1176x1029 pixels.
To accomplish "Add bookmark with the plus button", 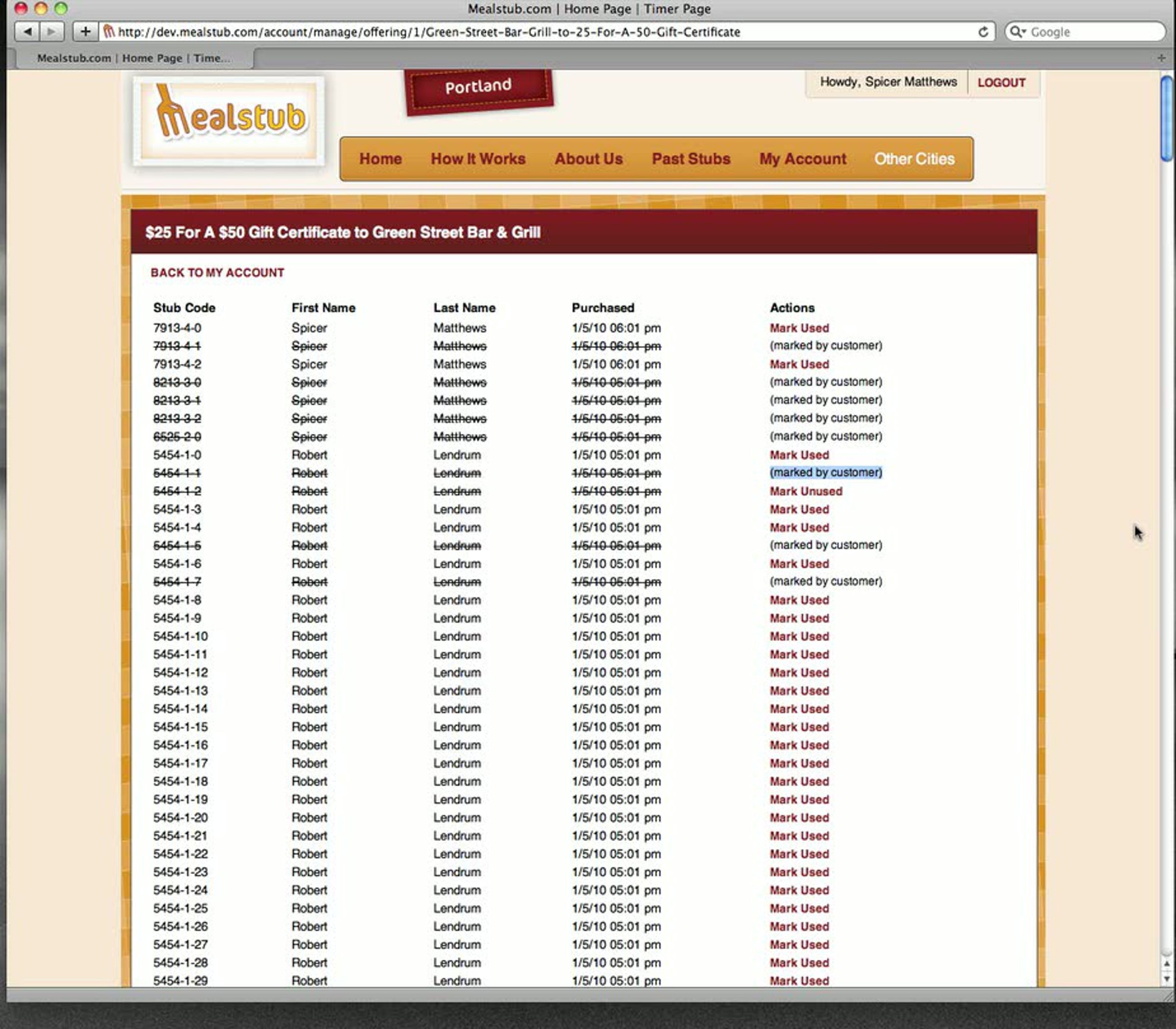I will coord(86,31).
